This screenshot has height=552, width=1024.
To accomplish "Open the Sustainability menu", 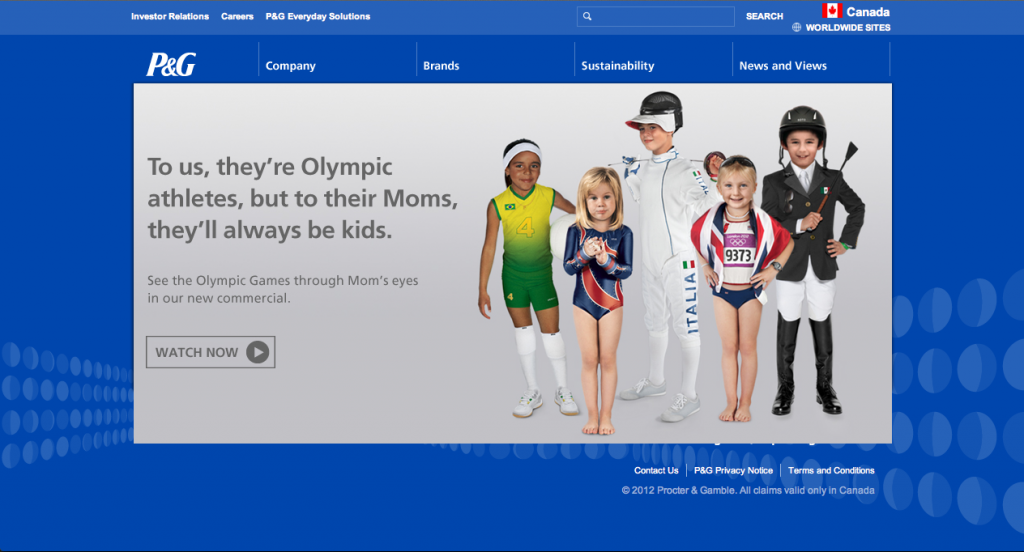I will [618, 65].
